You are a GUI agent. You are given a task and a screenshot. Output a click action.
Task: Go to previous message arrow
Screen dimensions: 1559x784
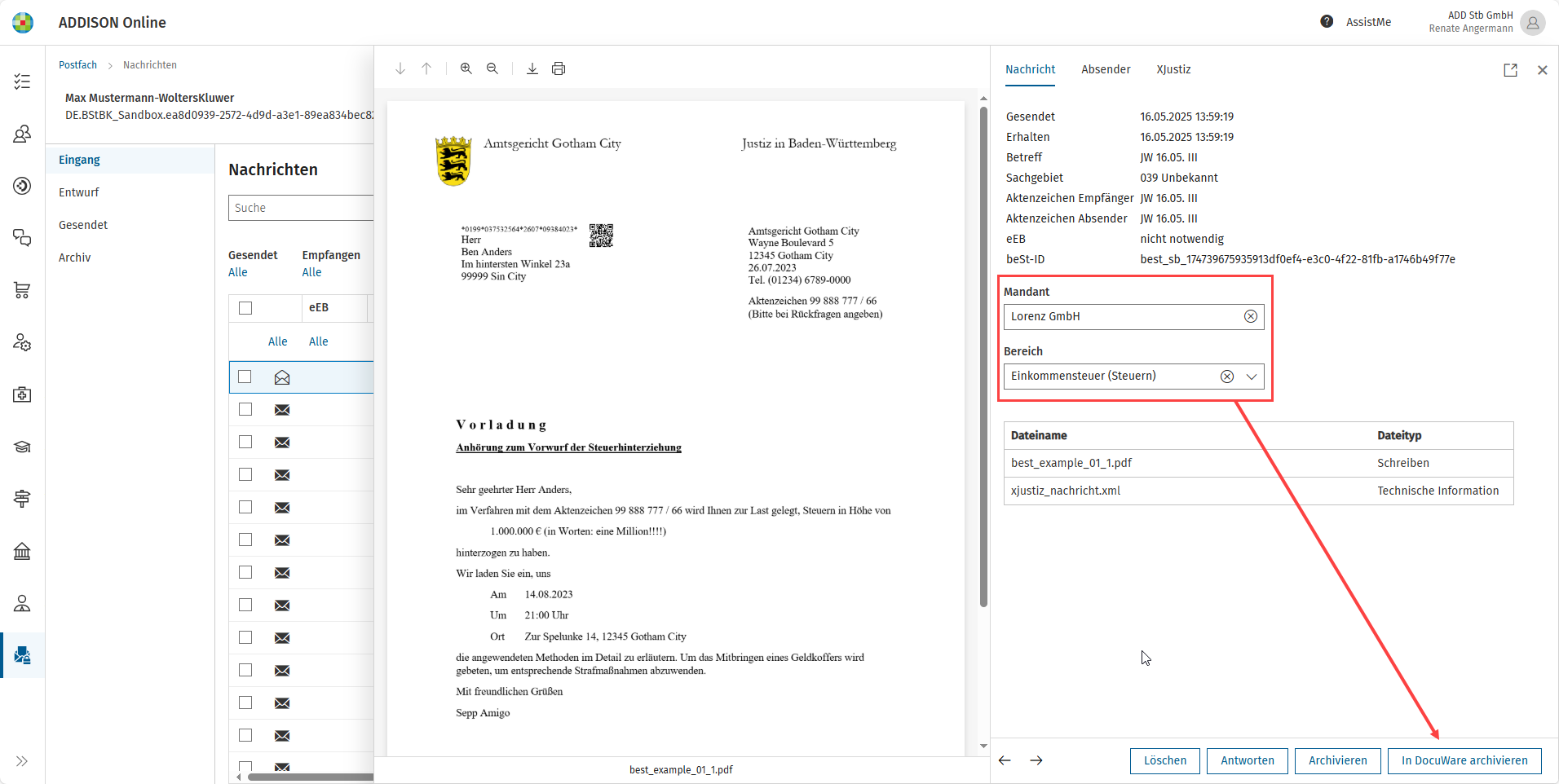(1005, 760)
